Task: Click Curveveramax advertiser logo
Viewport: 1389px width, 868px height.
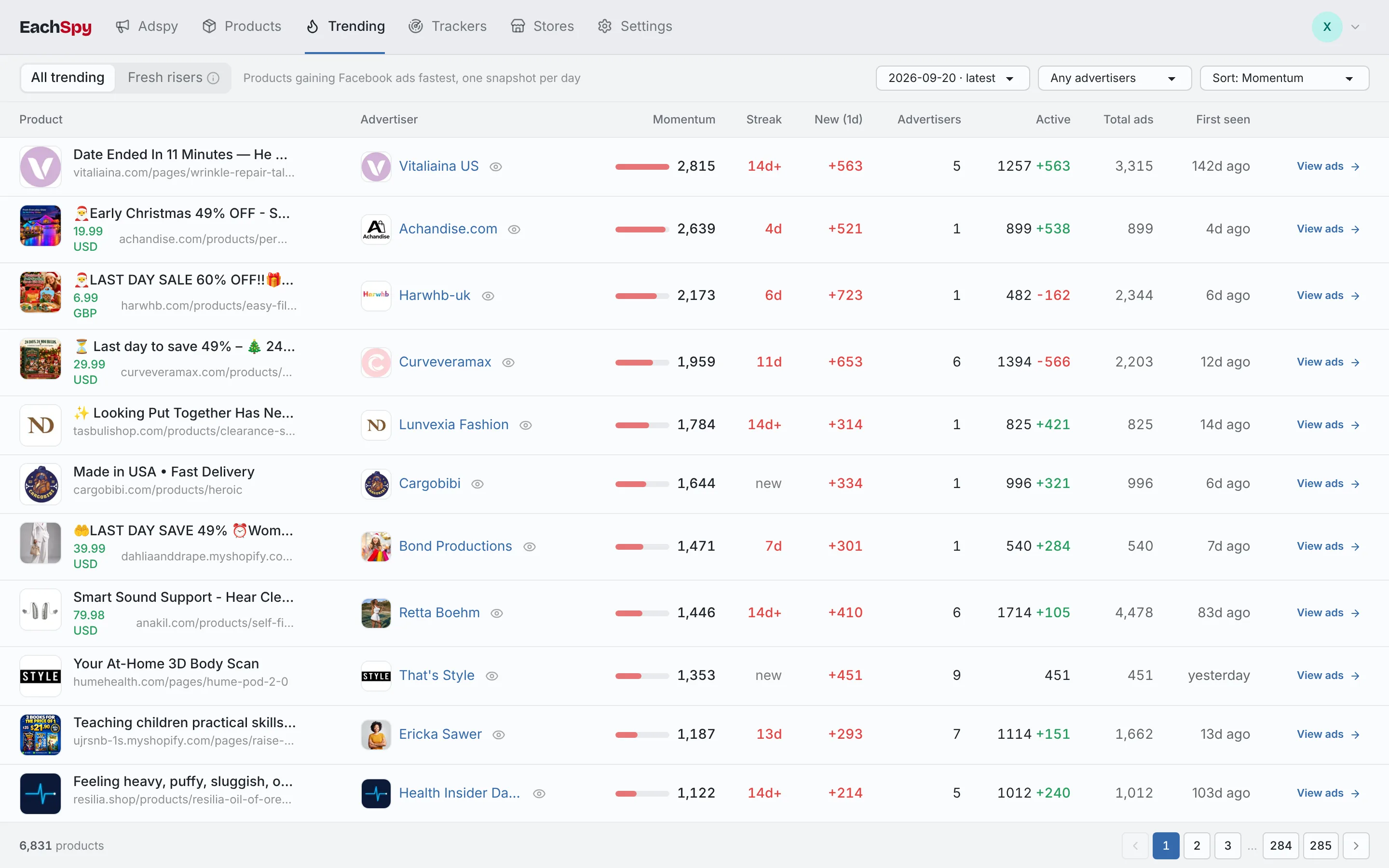Action: click(376, 362)
